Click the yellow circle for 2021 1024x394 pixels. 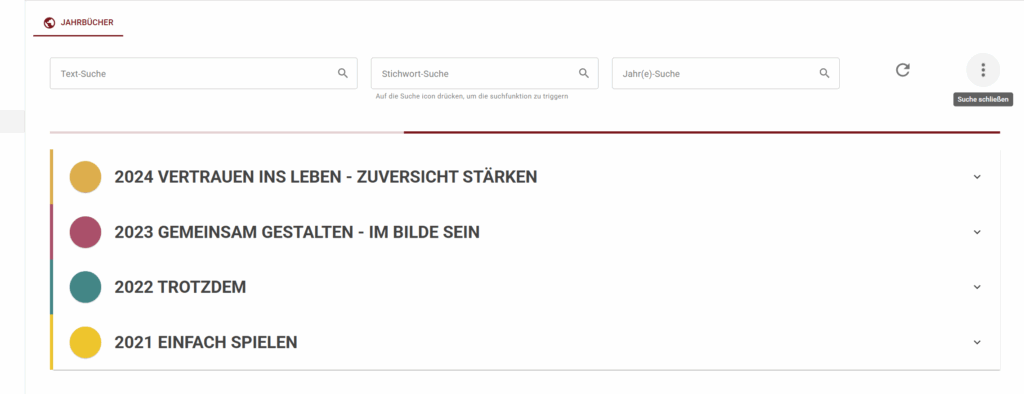86,342
